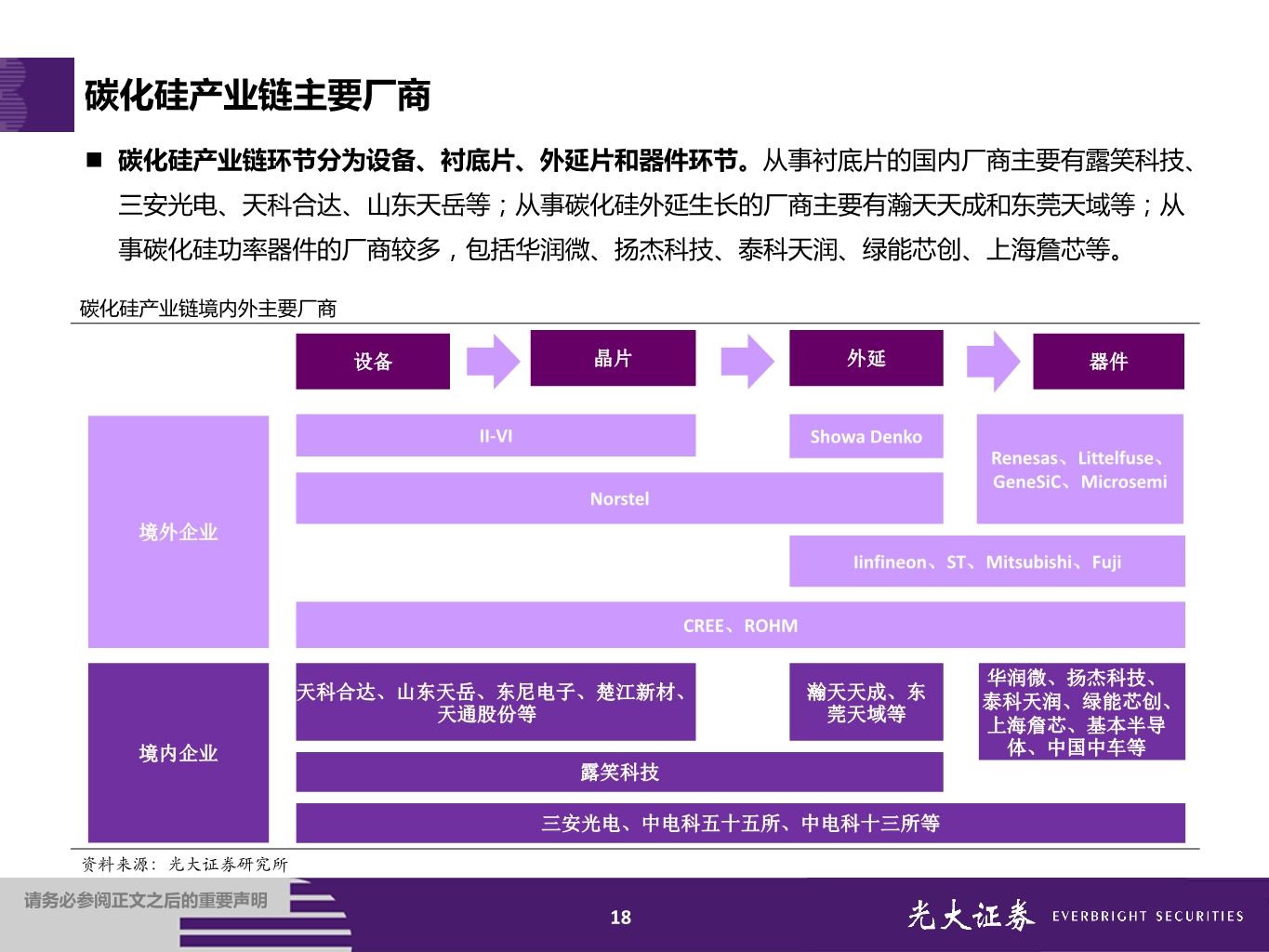The height and width of the screenshot is (952, 1269).
Task: Click the 器件 stage box
Action: [x=1108, y=361]
